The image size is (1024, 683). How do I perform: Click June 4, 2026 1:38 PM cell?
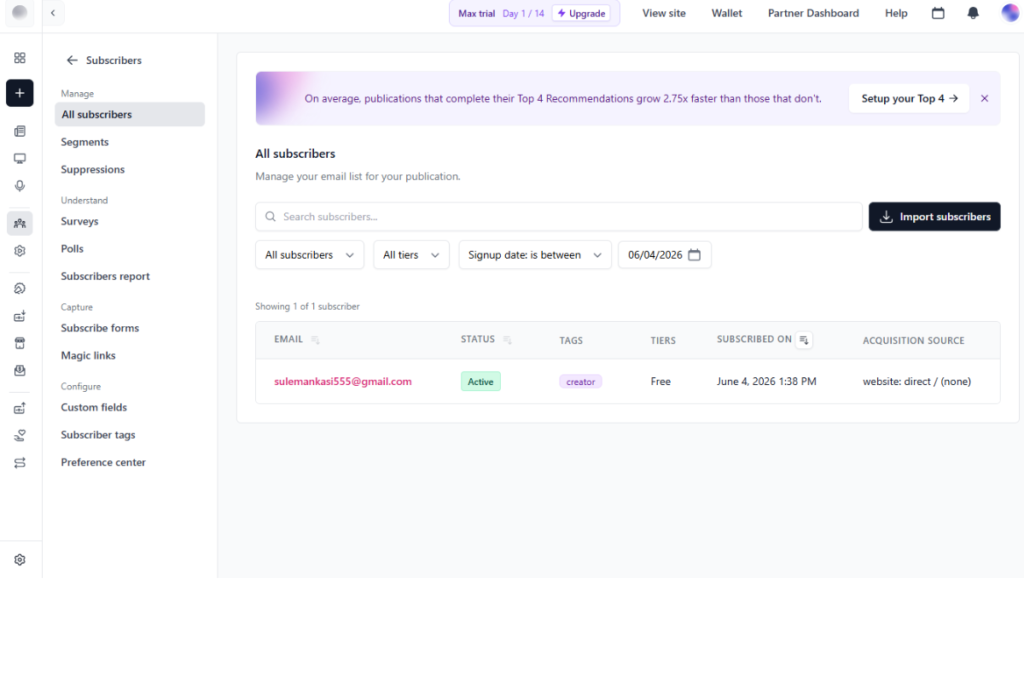[766, 381]
